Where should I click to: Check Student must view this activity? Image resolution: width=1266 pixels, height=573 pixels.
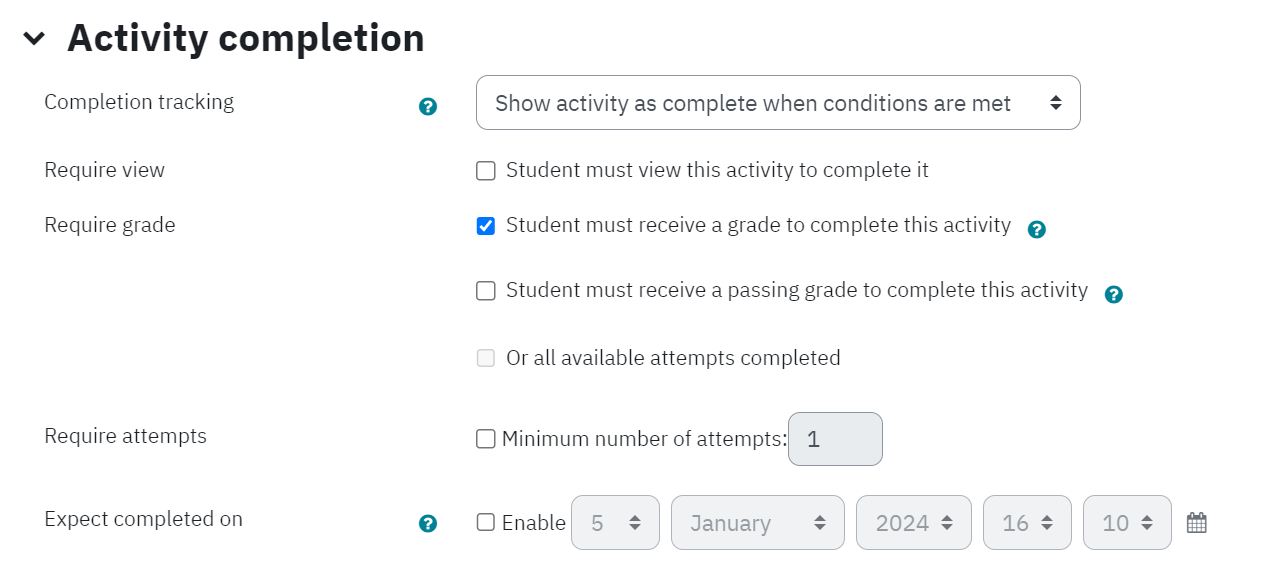point(486,171)
